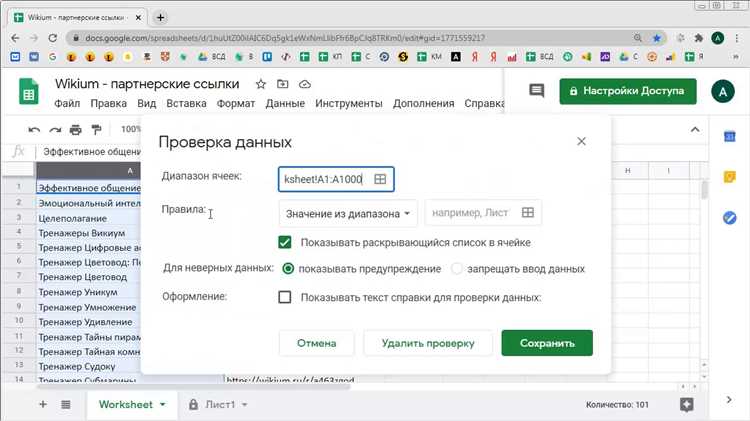Click the browser address bar URL

pos(285,38)
